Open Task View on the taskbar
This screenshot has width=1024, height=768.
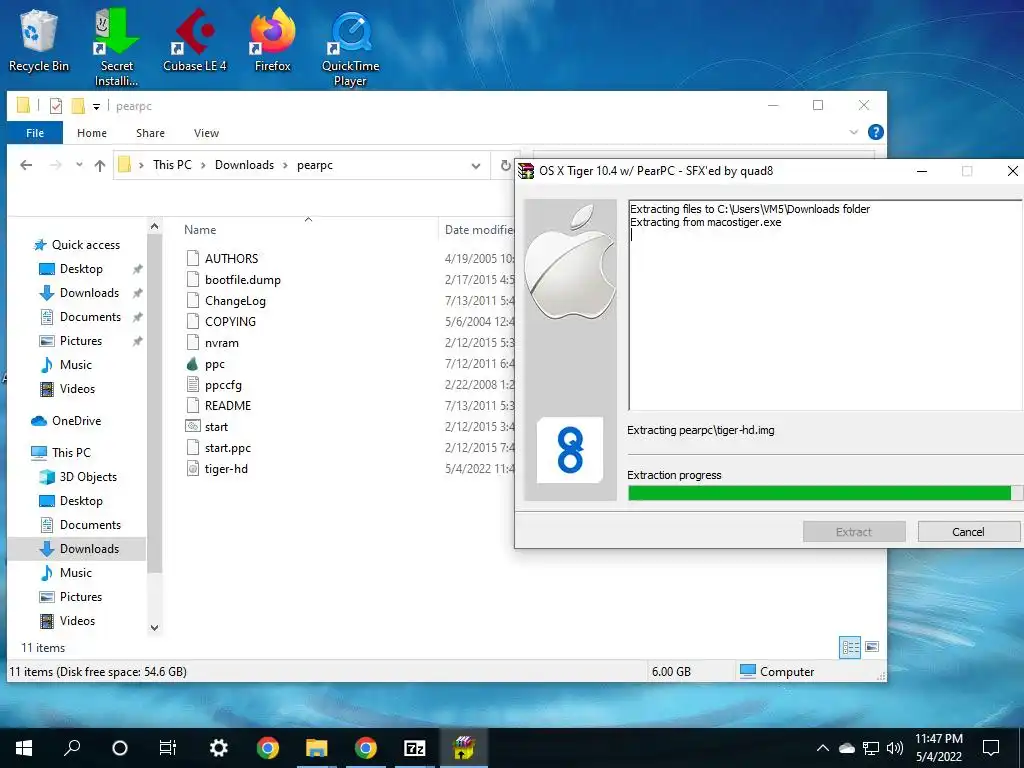coord(168,748)
